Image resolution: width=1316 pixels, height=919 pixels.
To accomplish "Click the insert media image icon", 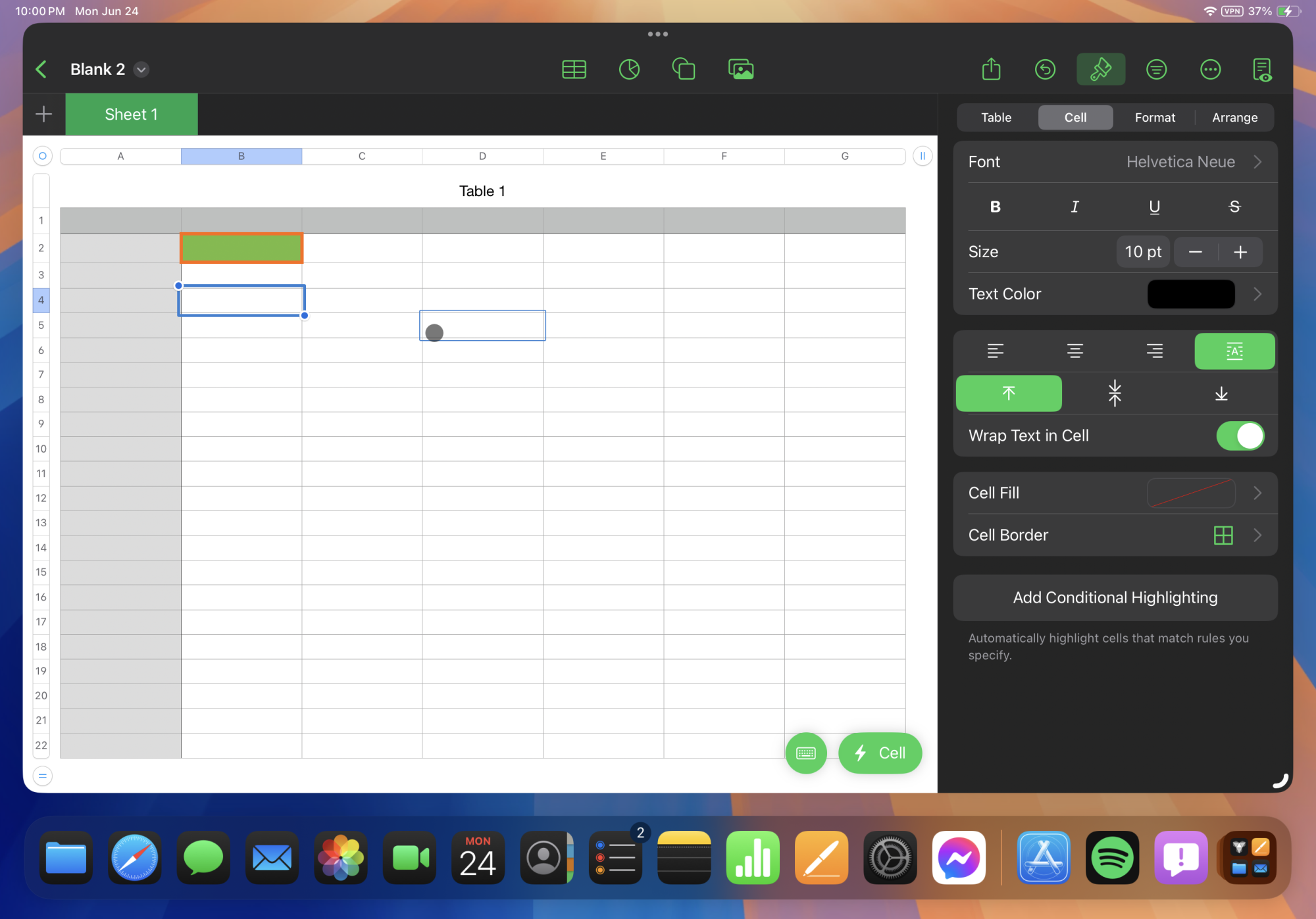I will coord(741,69).
